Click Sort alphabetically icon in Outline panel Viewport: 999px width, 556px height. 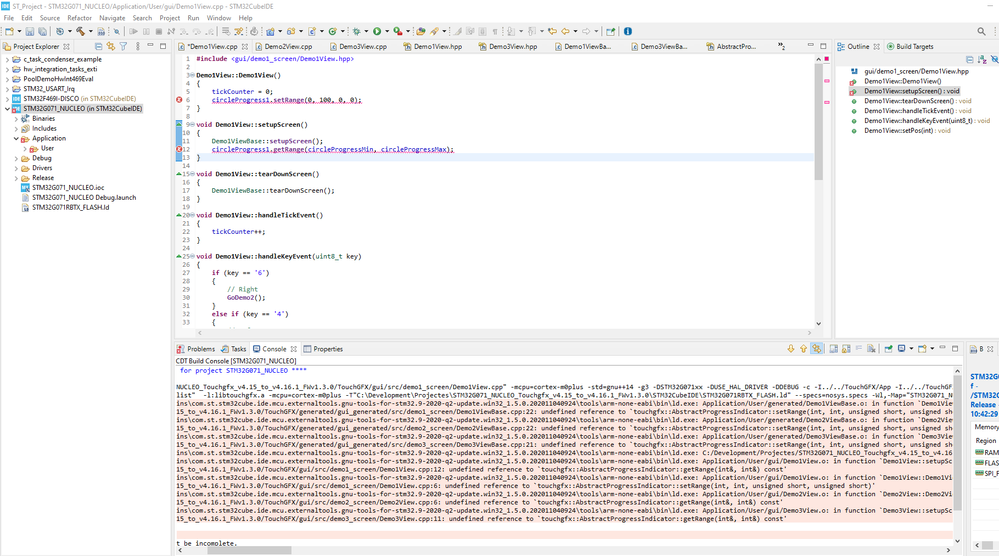[x=982, y=59]
